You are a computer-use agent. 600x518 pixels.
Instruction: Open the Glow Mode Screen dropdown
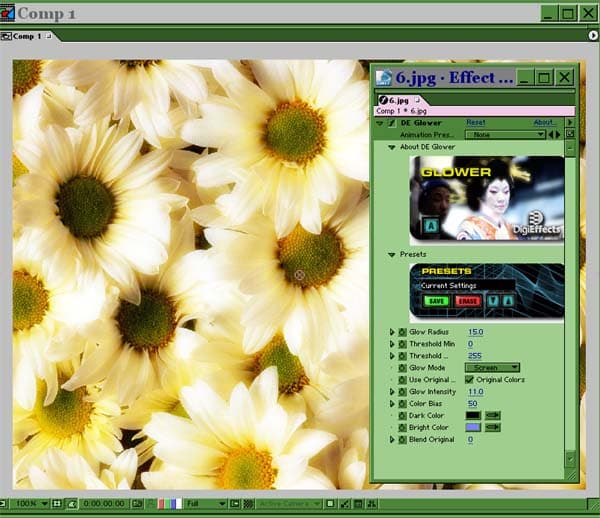[x=492, y=368]
